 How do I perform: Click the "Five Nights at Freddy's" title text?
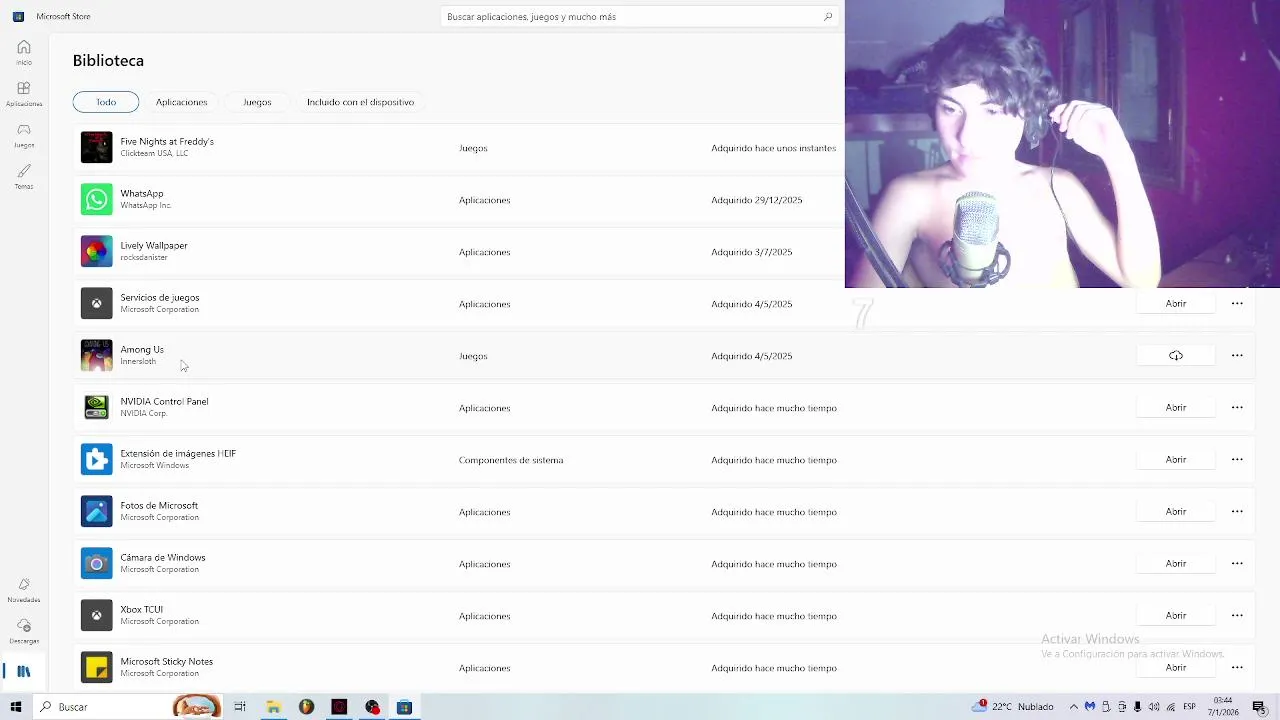pyautogui.click(x=167, y=141)
